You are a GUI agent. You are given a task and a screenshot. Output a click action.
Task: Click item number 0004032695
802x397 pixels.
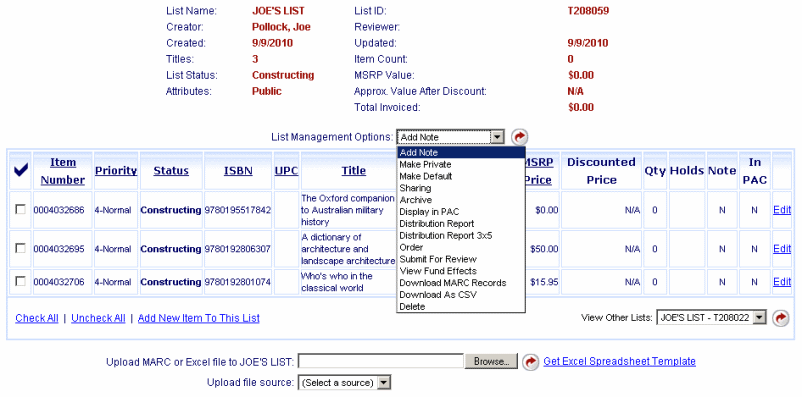pos(59,249)
